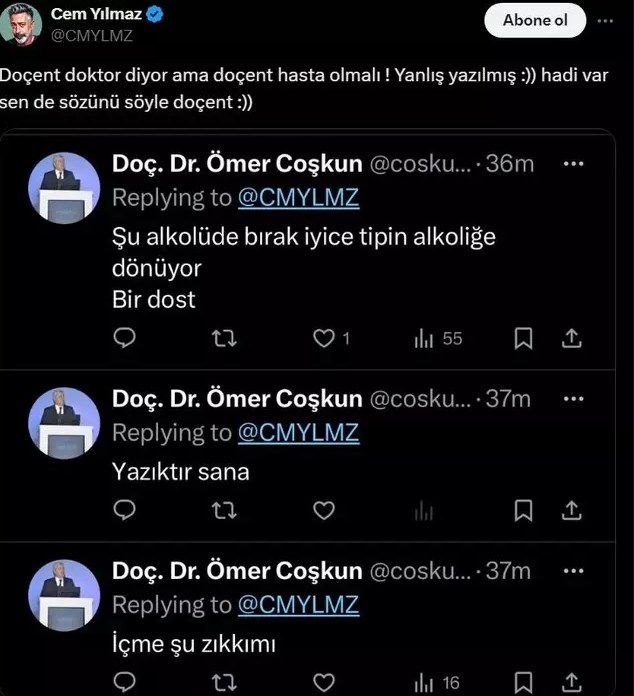The width and height of the screenshot is (634, 696).
Task: Reply to the "Yazıktır sana" tweet
Action: click(x=124, y=511)
